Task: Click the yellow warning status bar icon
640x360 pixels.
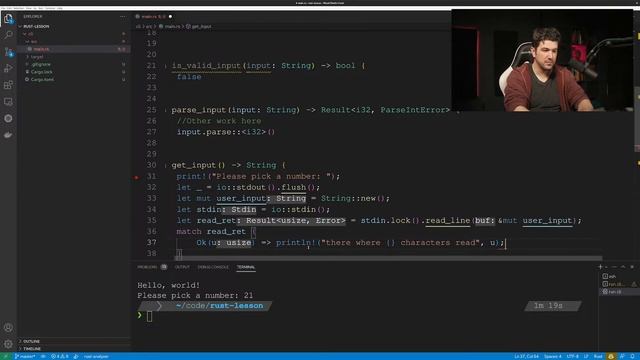Action: pyautogui.click(x=611, y=356)
